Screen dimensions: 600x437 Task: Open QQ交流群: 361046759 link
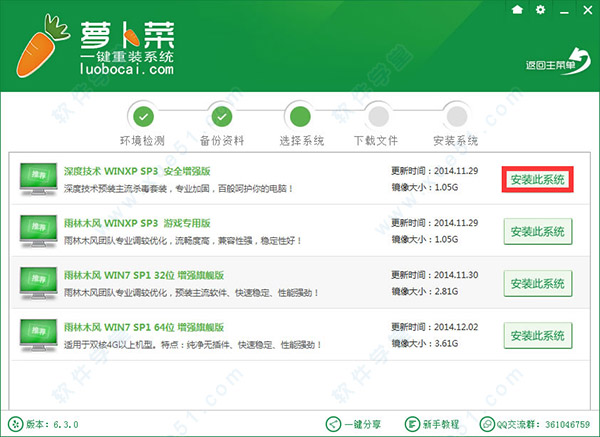pos(543,424)
